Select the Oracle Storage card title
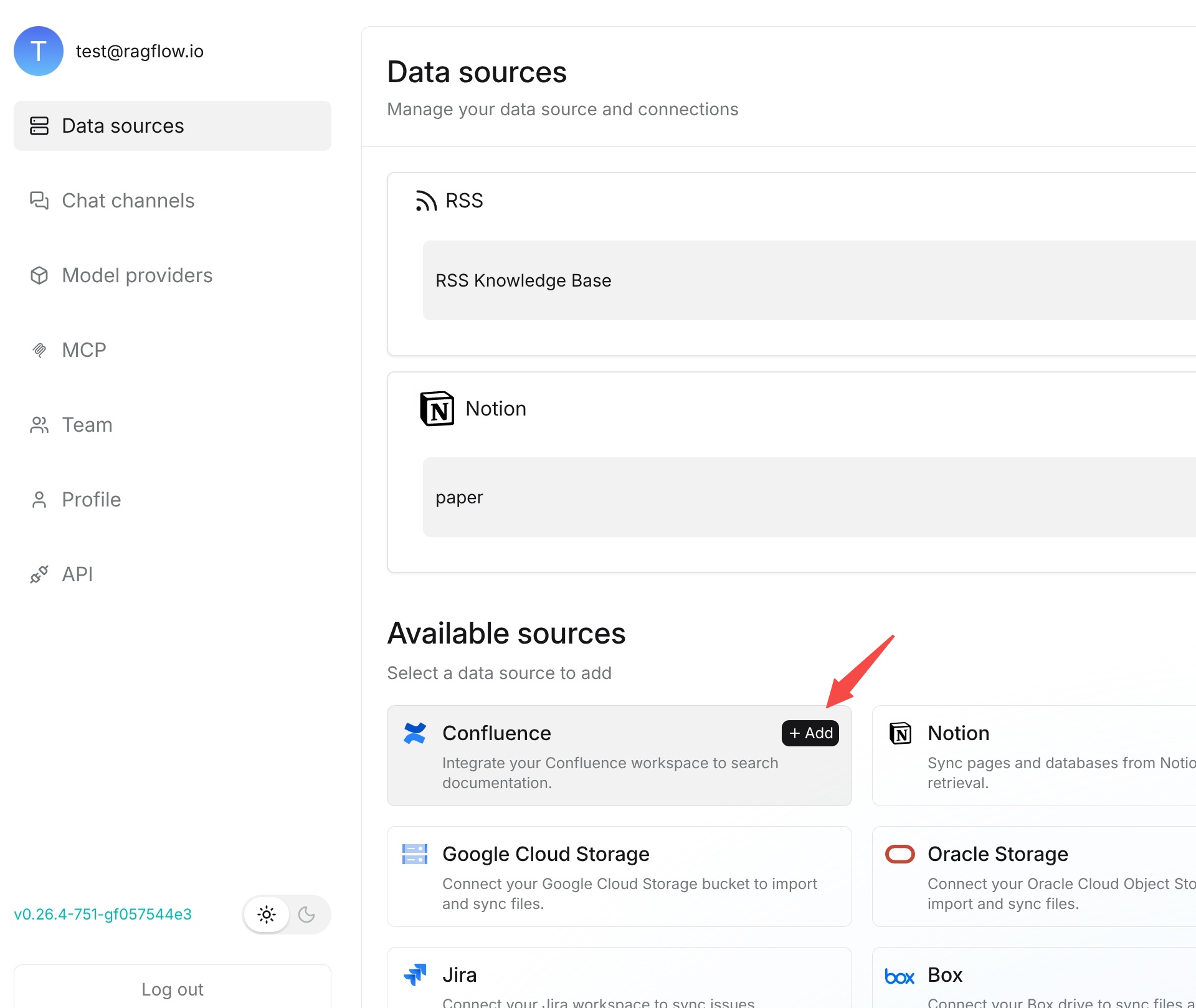This screenshot has width=1196, height=1008. (x=998, y=854)
